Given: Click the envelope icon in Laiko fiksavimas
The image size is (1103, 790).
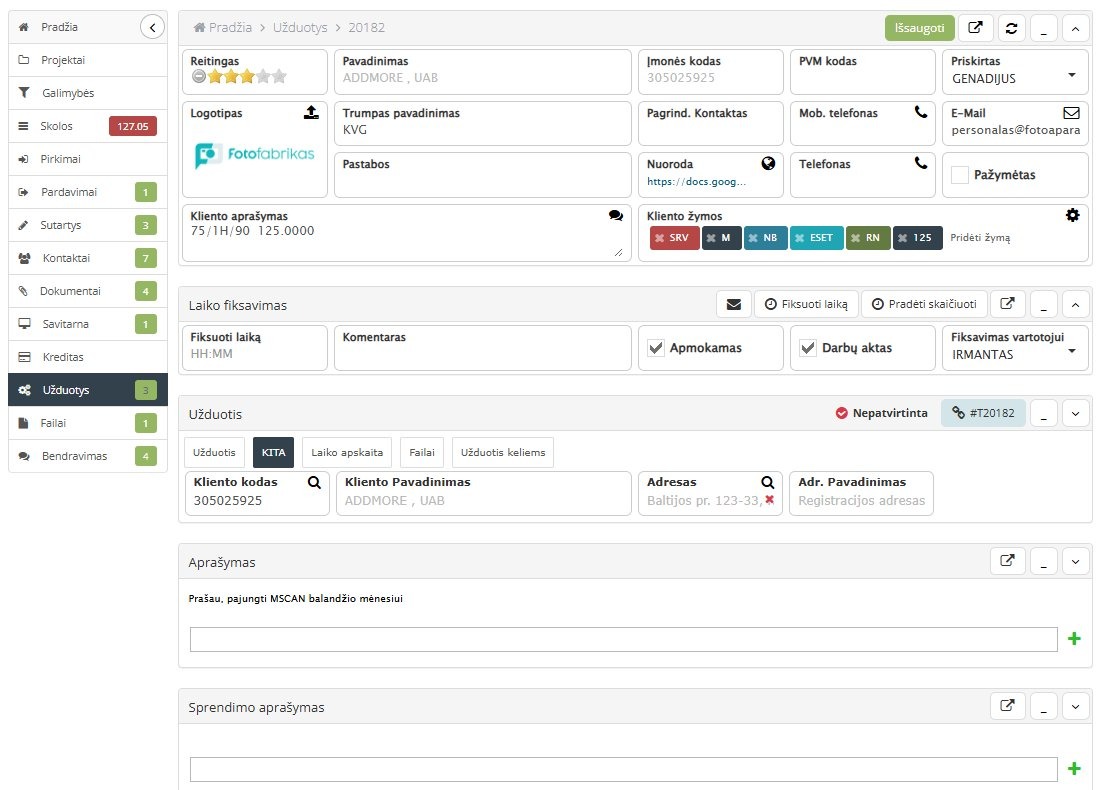Looking at the screenshot, I should tap(734, 304).
